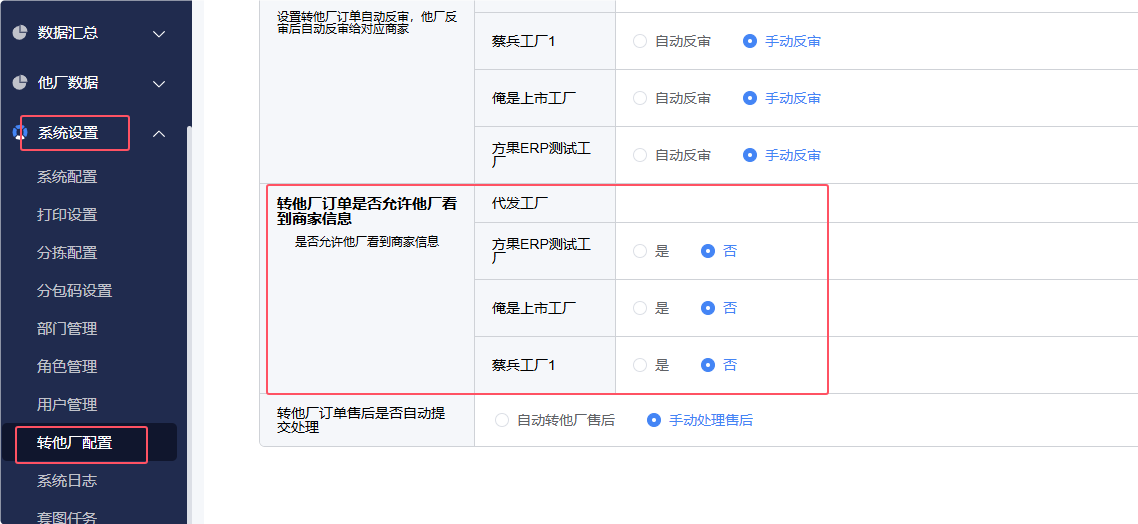Image resolution: width=1138 pixels, height=524 pixels.
Task: Open 分拣配置 in the sidebar
Action: point(67,253)
